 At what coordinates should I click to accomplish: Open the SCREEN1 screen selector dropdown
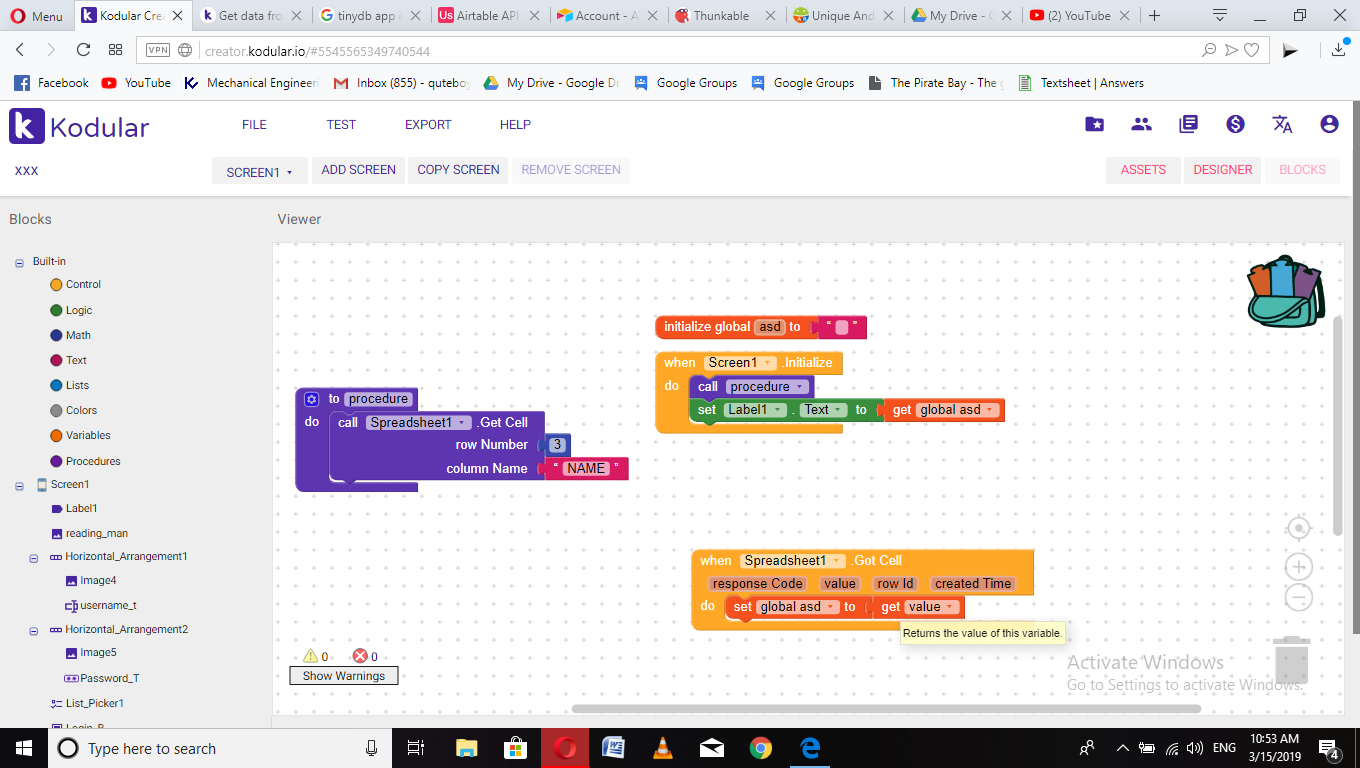click(x=259, y=171)
